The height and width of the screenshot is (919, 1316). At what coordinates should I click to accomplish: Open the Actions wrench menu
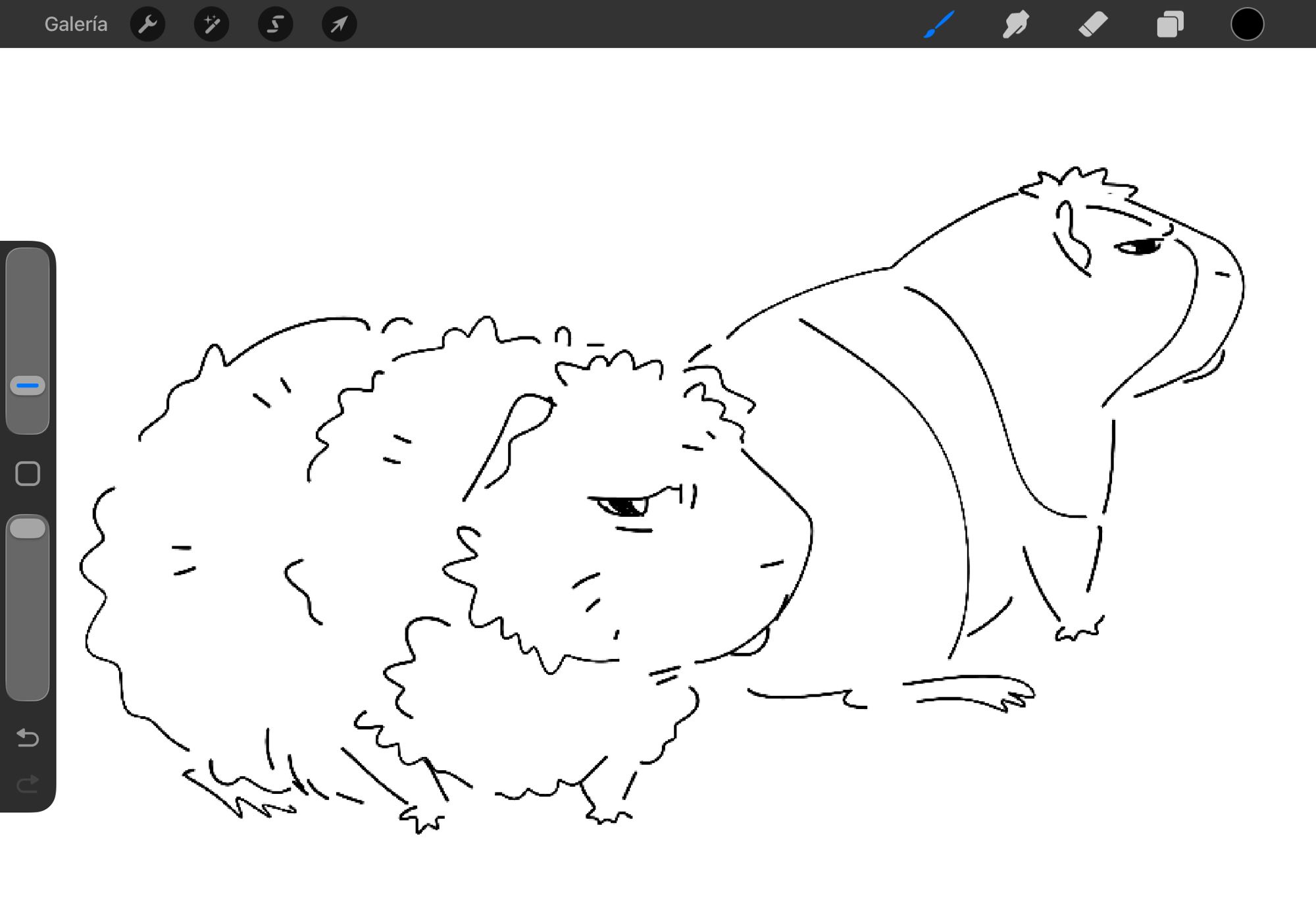click(x=147, y=24)
